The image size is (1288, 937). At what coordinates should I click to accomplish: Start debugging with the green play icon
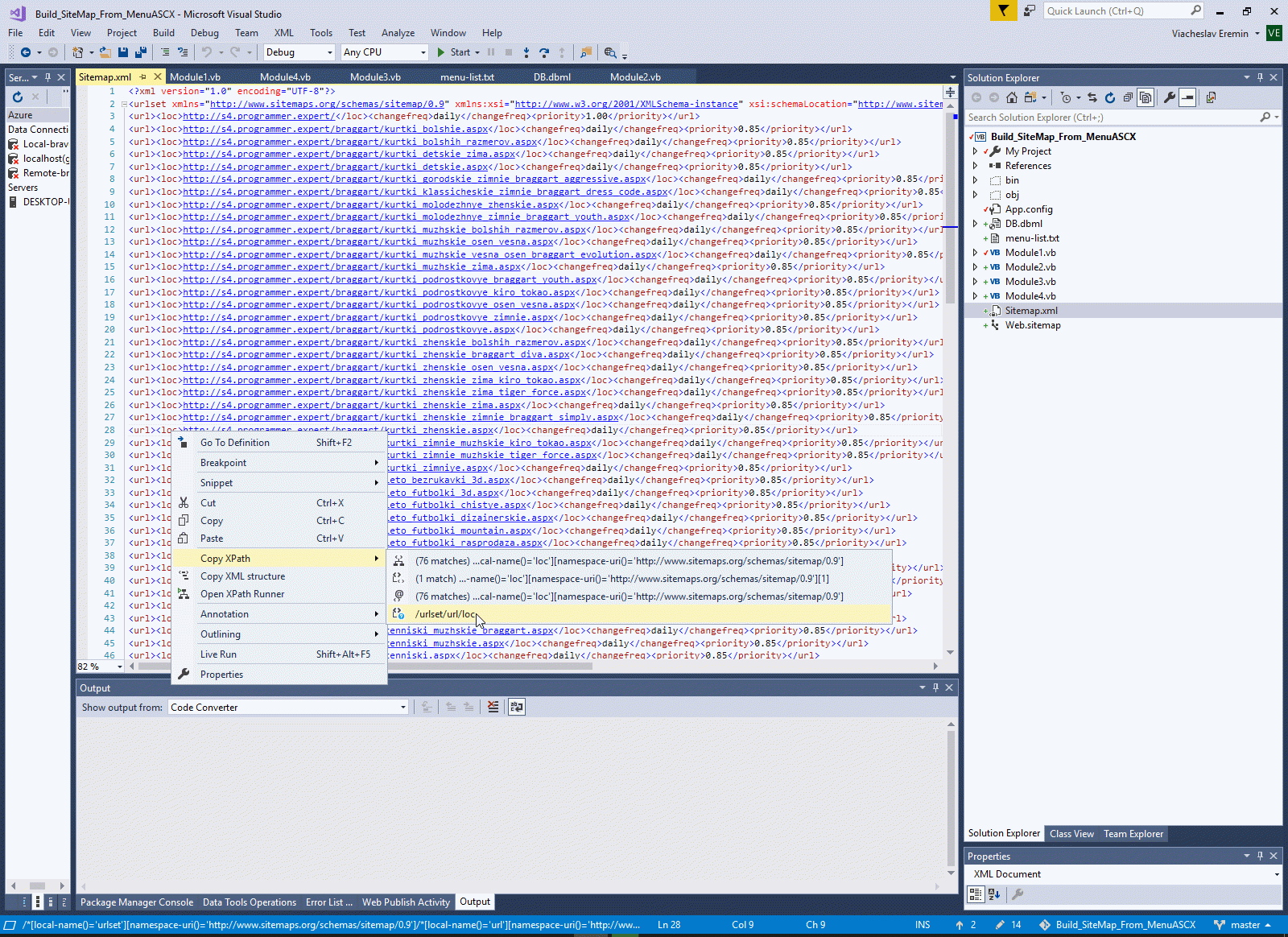point(441,52)
